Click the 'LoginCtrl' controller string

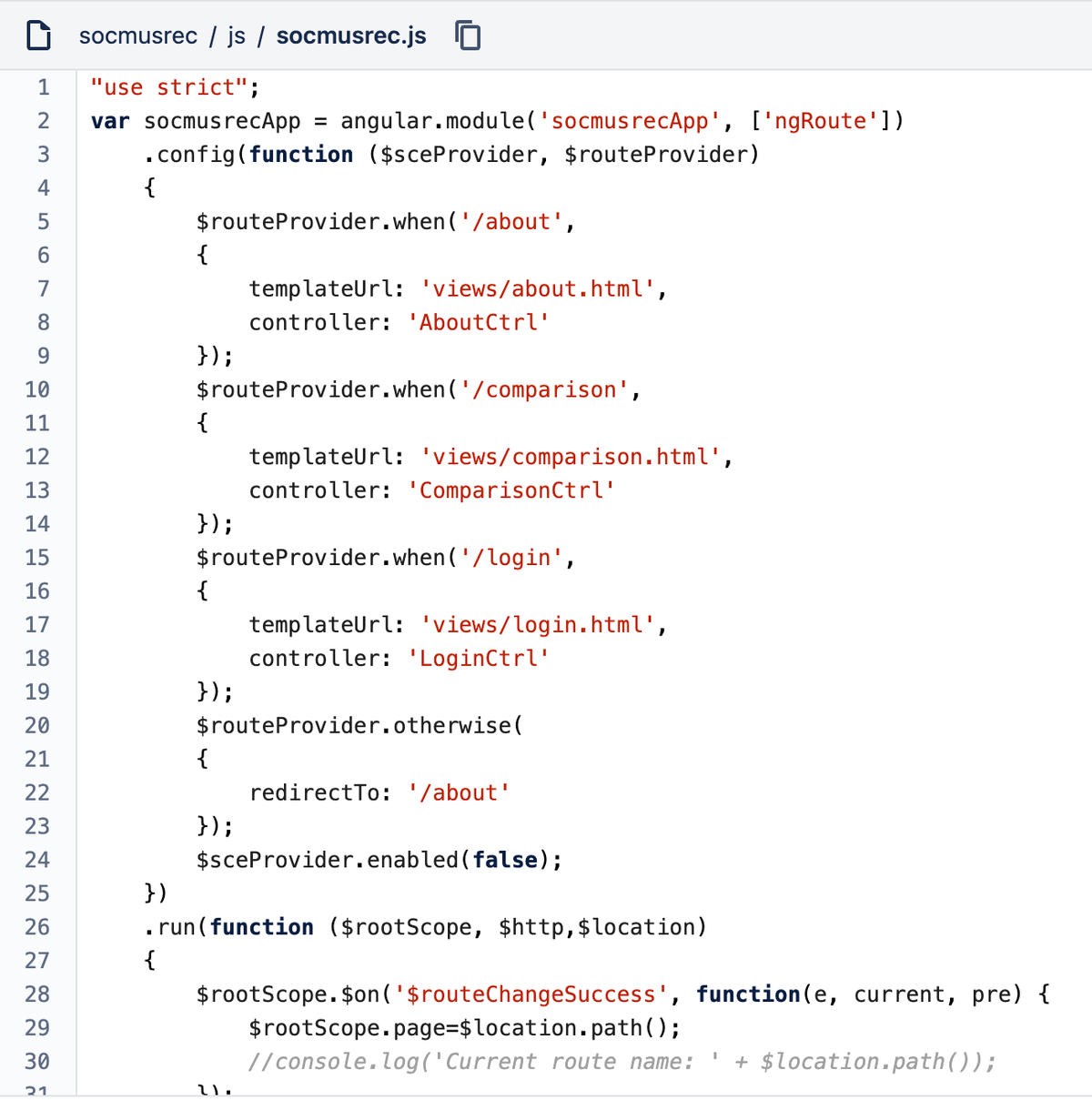[x=479, y=658]
